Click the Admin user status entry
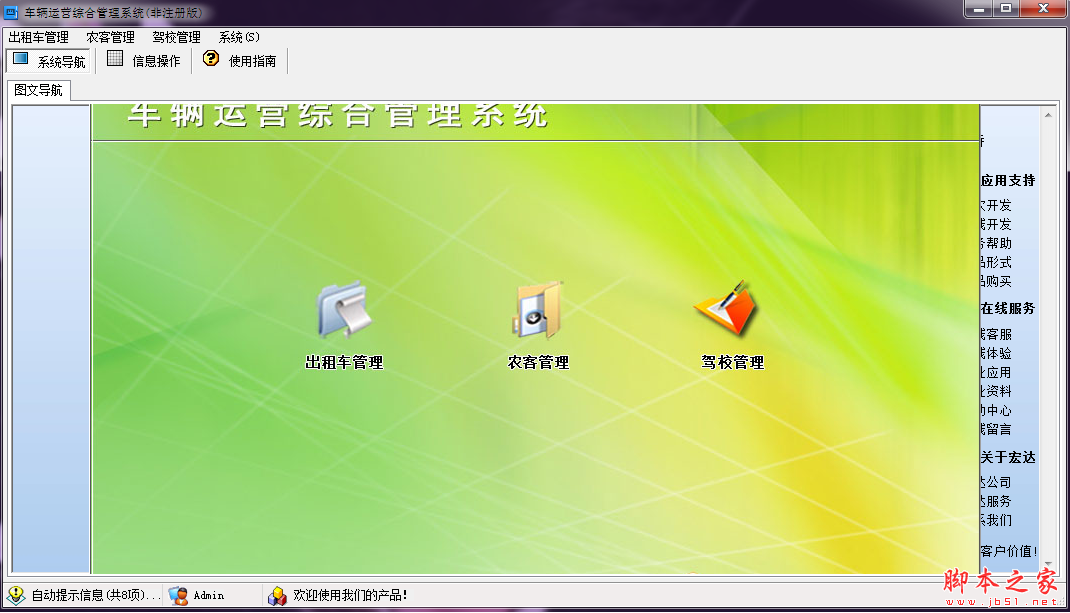This screenshot has height=613, width=1070. click(x=197, y=595)
